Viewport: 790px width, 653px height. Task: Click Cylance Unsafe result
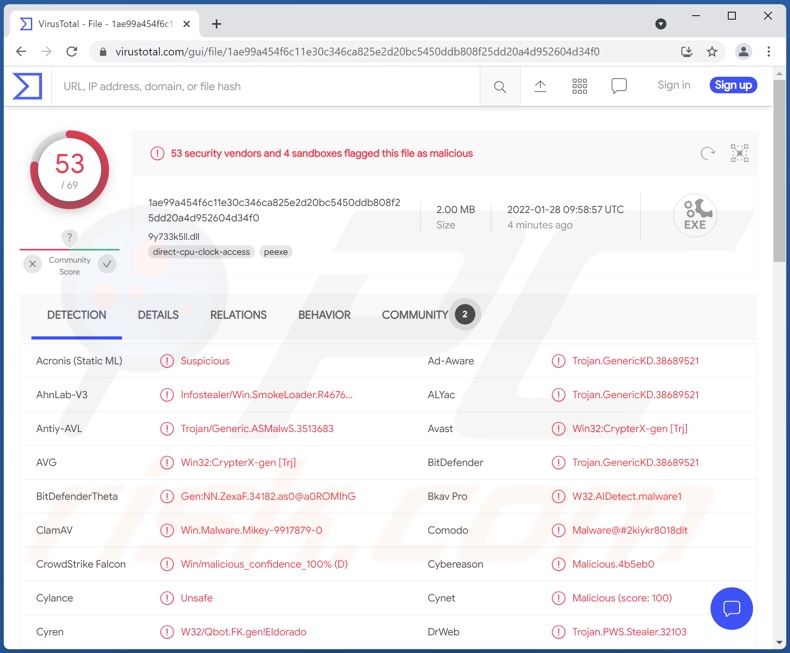point(196,598)
